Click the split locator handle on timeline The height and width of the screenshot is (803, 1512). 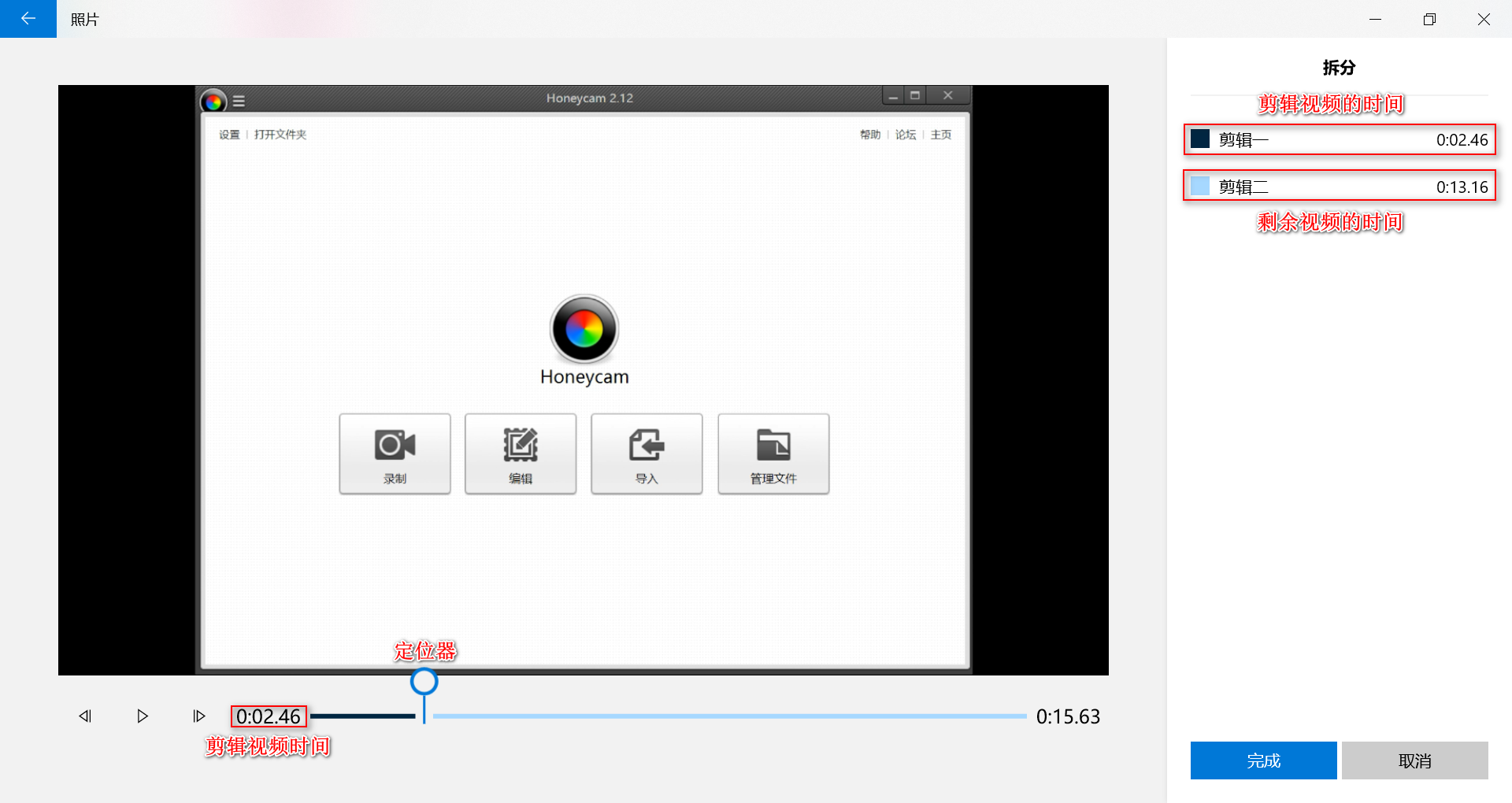tap(424, 682)
